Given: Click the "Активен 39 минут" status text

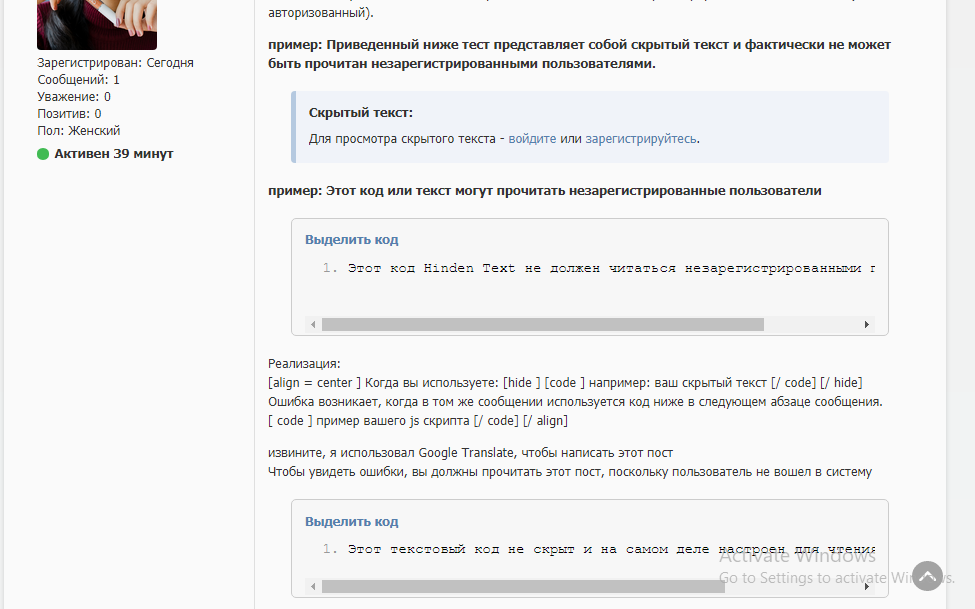Looking at the screenshot, I should pos(114,154).
